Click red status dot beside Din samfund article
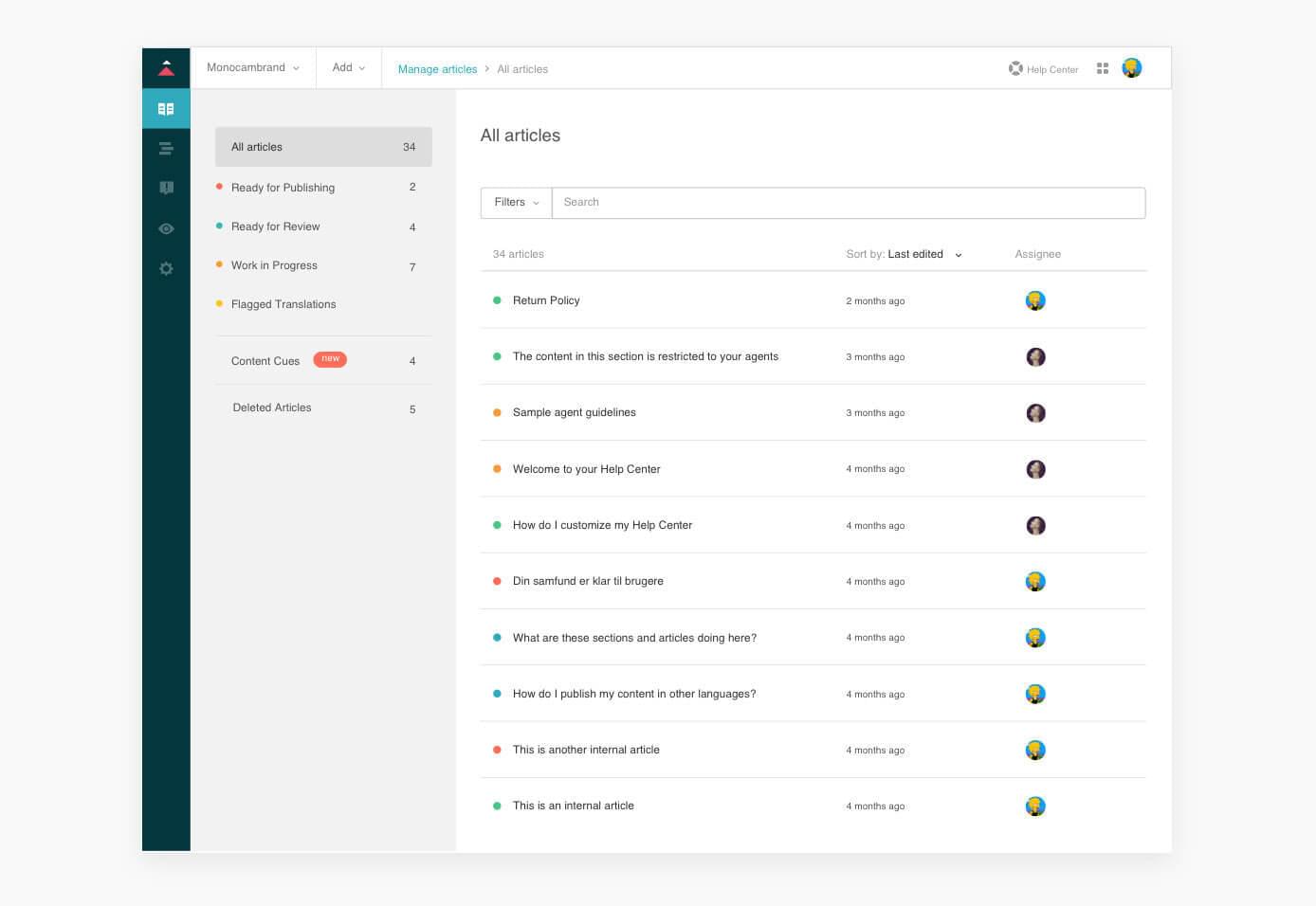This screenshot has width=1316, height=906. (x=497, y=581)
